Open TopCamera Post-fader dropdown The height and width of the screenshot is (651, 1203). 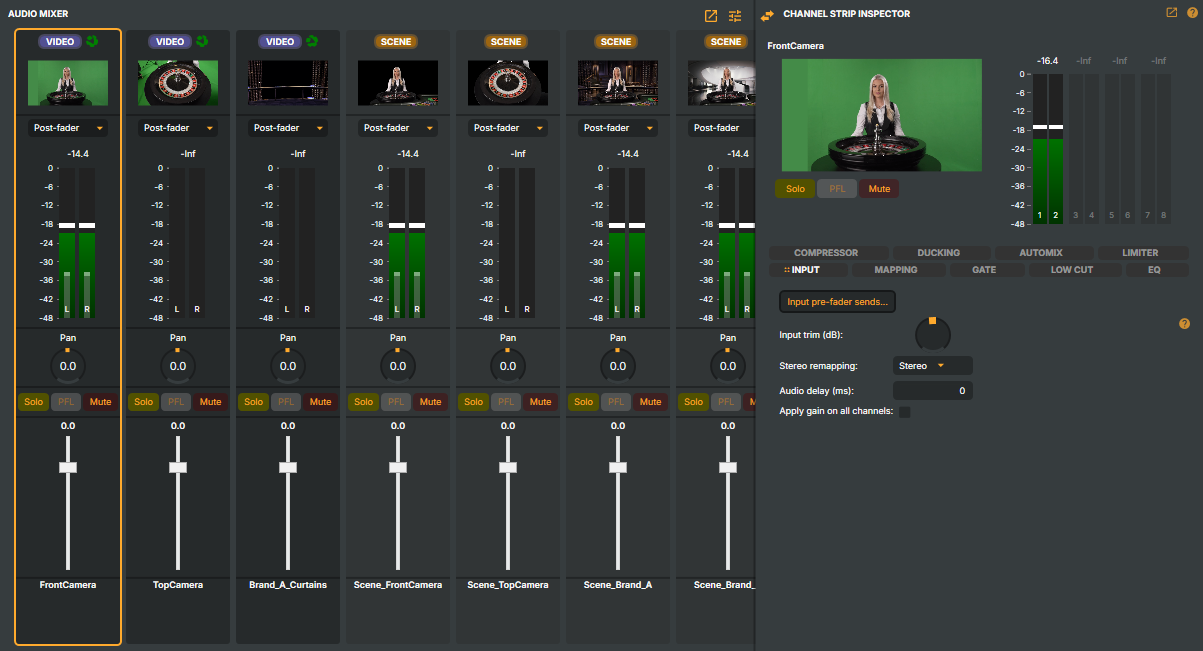(x=178, y=128)
